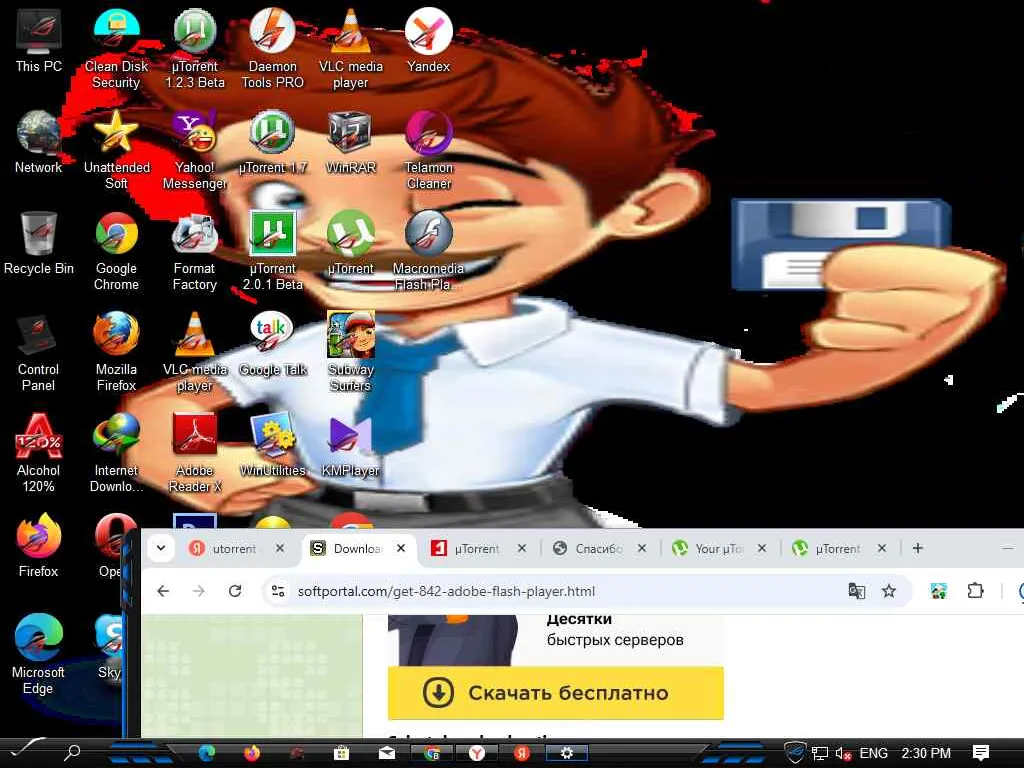Go back in the browser
This screenshot has height=768, width=1024.
coord(163,591)
